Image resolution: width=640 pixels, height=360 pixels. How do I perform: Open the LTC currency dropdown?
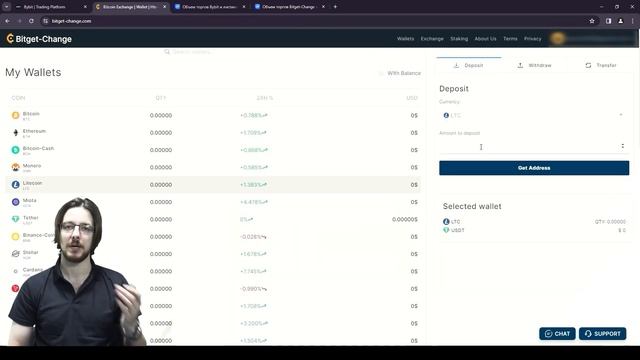pos(534,116)
